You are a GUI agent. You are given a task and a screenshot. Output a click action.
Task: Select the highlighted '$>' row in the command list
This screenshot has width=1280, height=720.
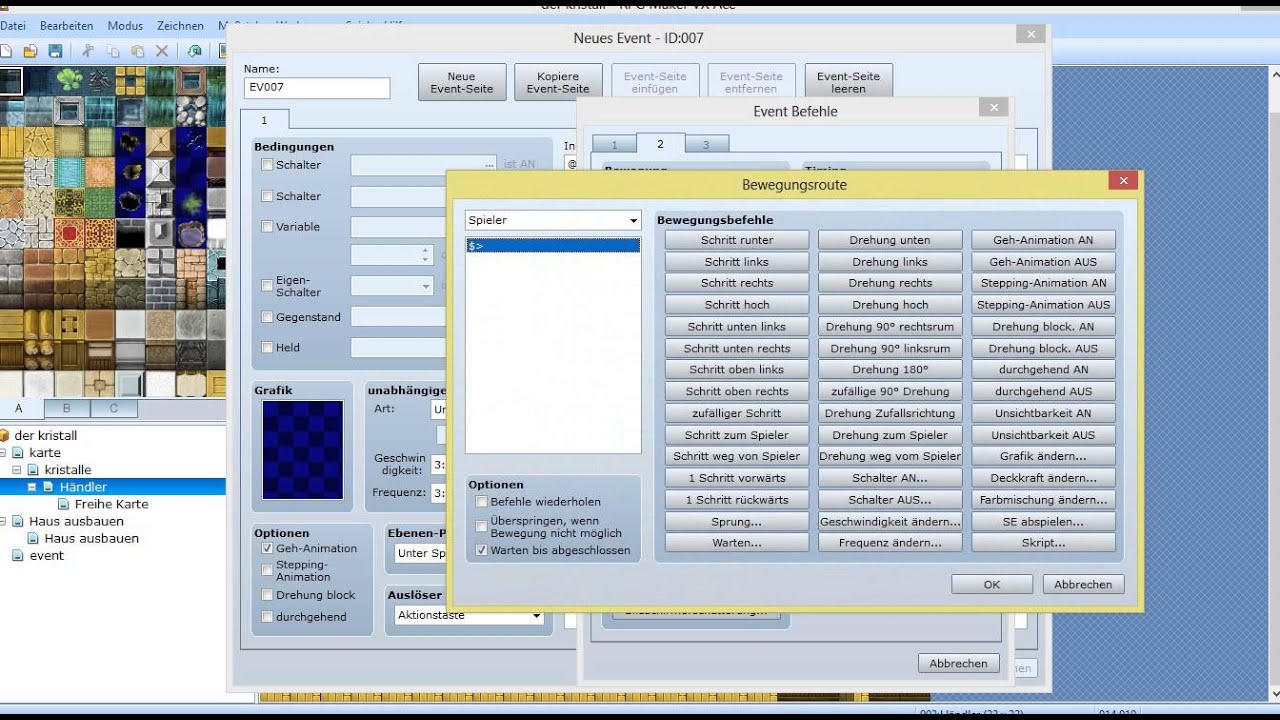tap(553, 246)
